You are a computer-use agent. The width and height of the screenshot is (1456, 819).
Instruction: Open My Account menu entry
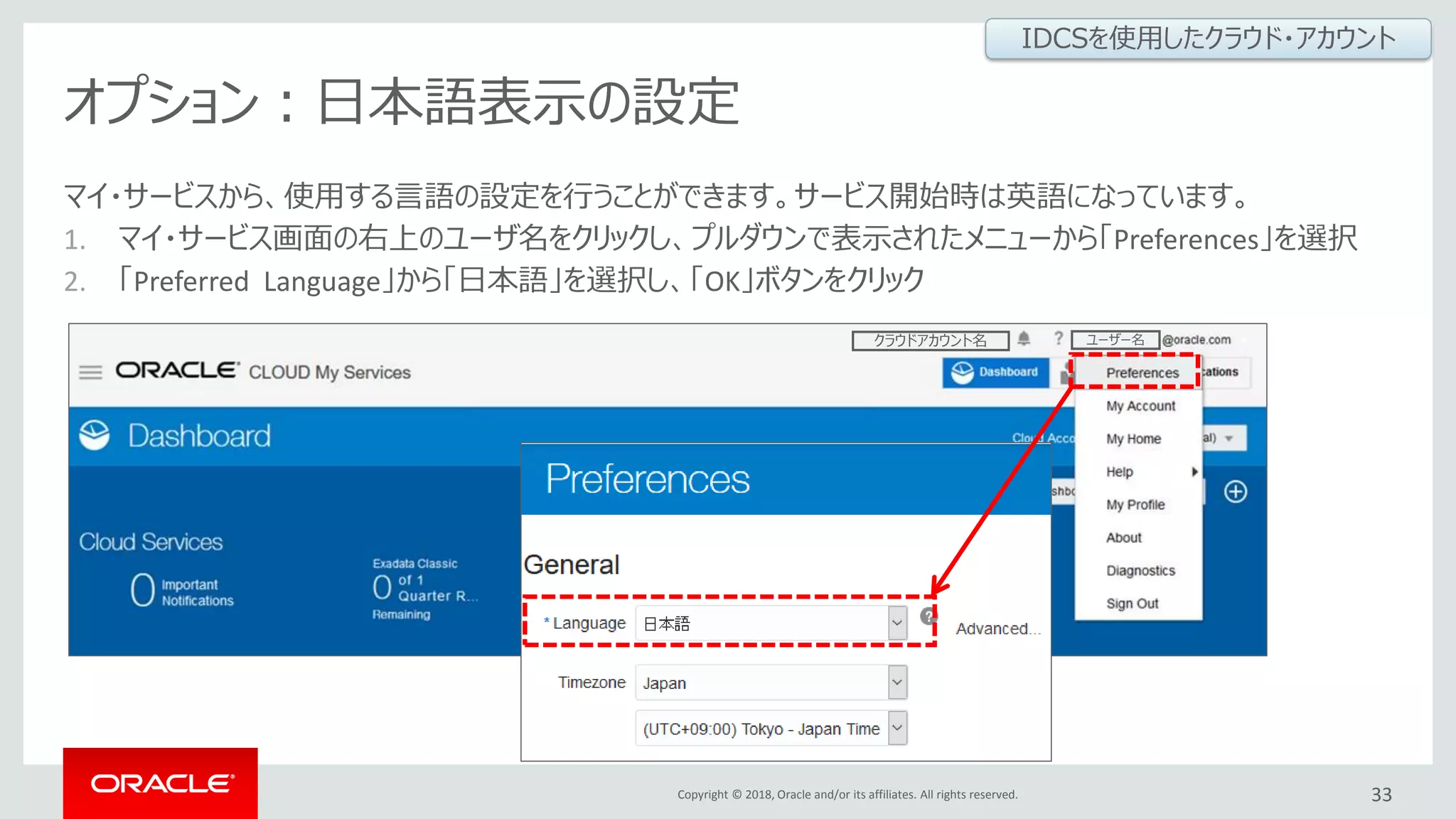point(1140,406)
